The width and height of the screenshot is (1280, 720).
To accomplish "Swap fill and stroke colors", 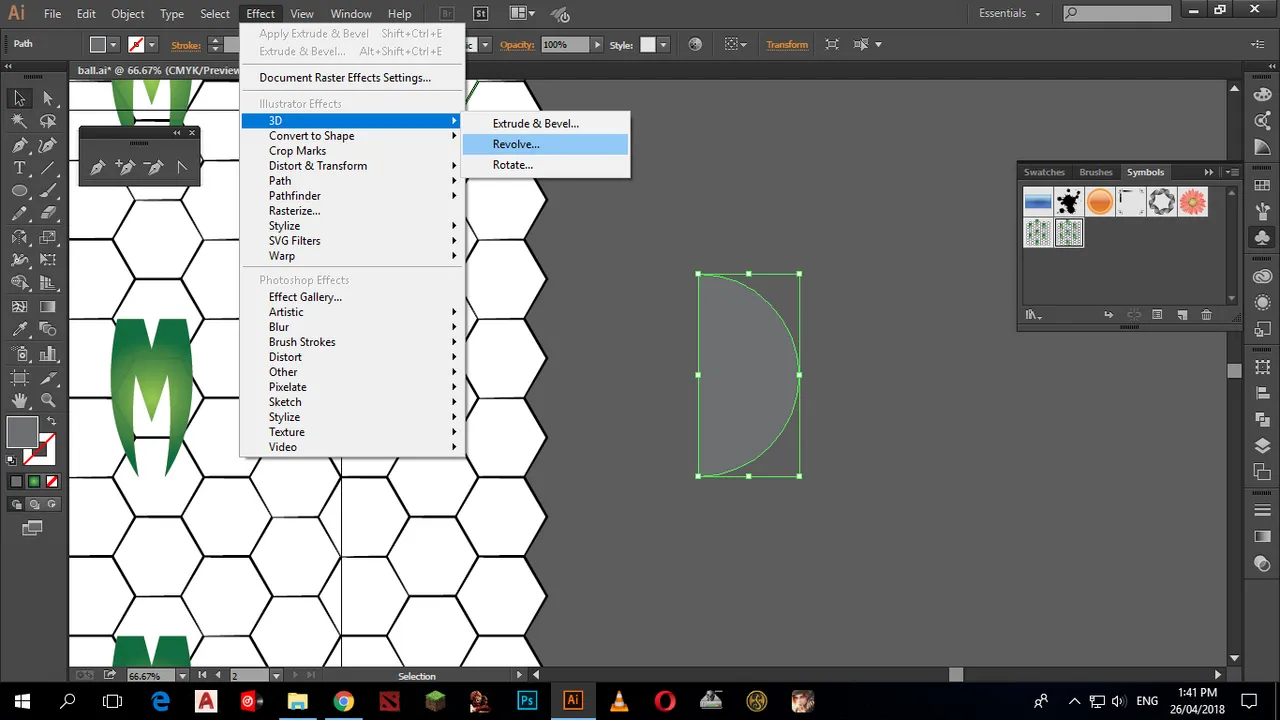I will pyautogui.click(x=50, y=423).
